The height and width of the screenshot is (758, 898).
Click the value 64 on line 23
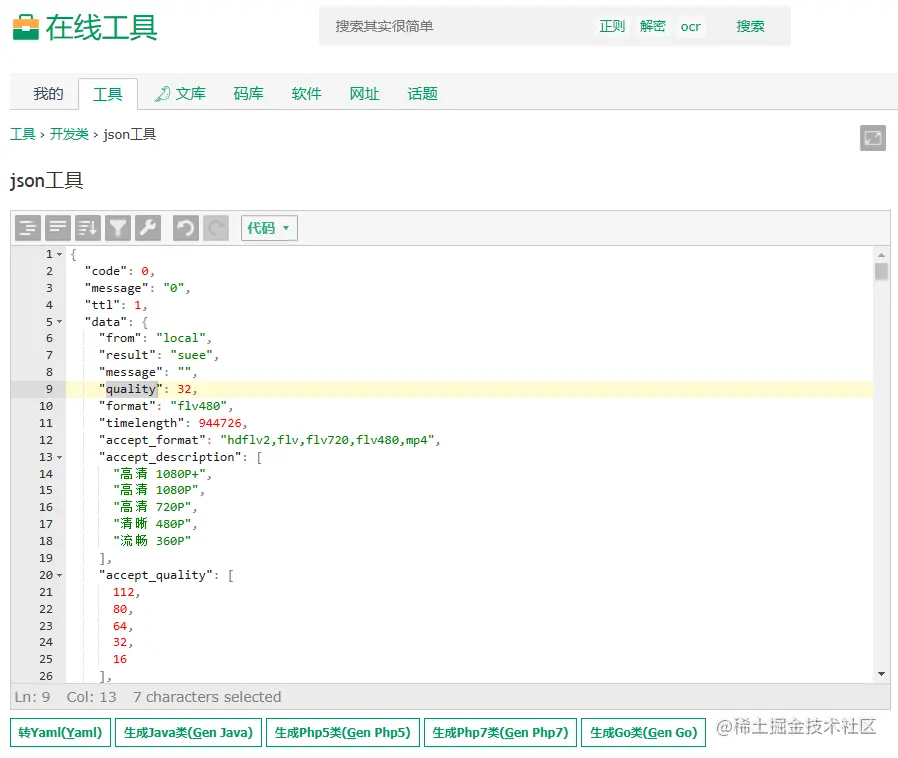tap(120, 626)
